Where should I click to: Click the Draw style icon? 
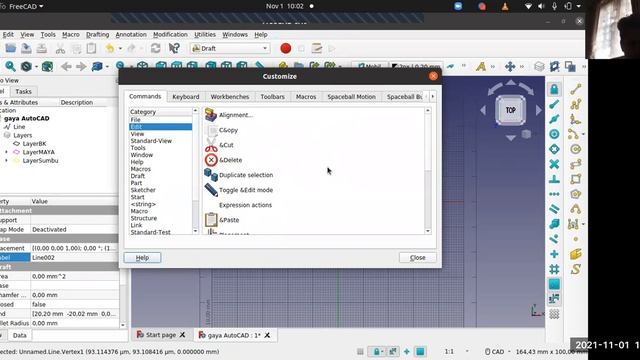(26, 66)
